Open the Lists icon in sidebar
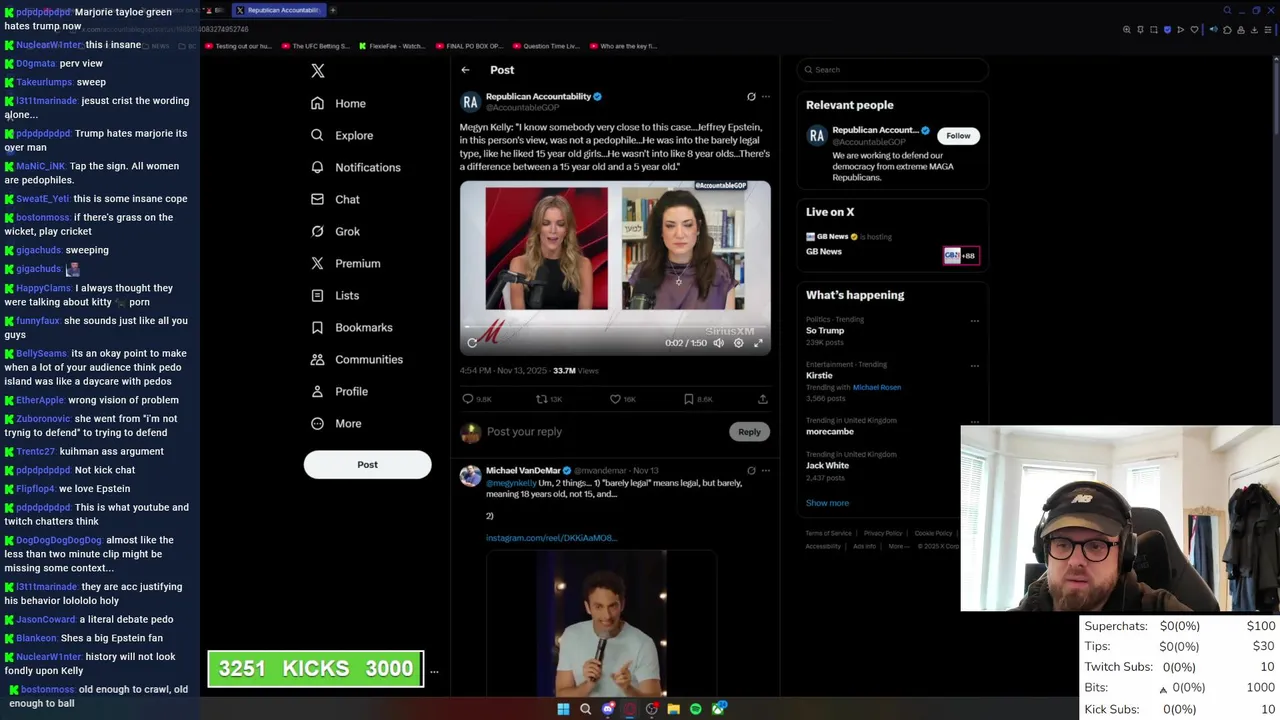The height and width of the screenshot is (720, 1280). click(x=317, y=295)
